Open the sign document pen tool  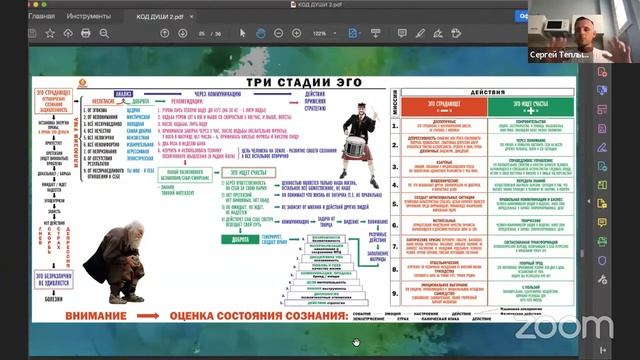pyautogui.click(x=438, y=33)
